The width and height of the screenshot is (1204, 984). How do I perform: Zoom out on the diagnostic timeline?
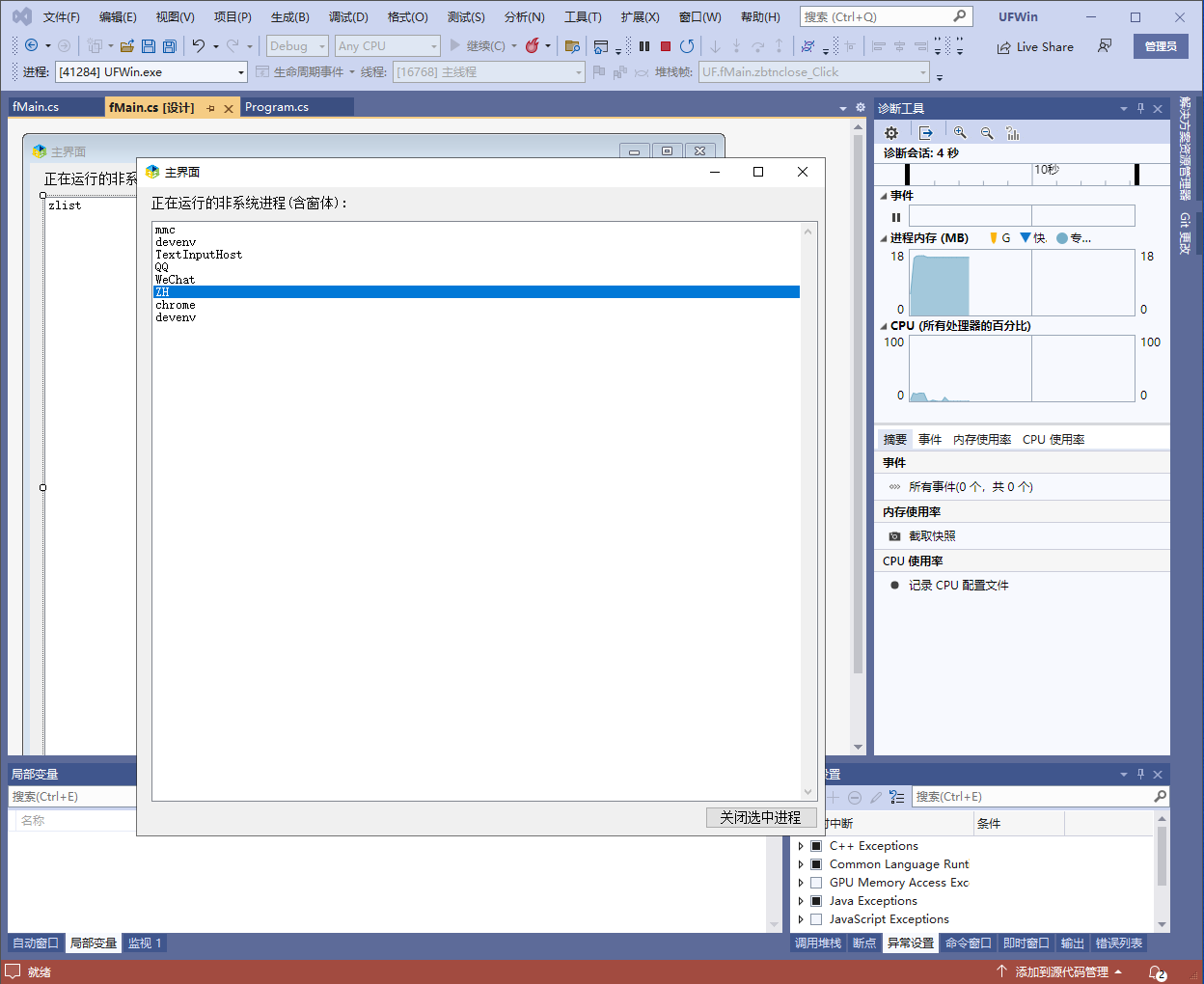point(987,133)
